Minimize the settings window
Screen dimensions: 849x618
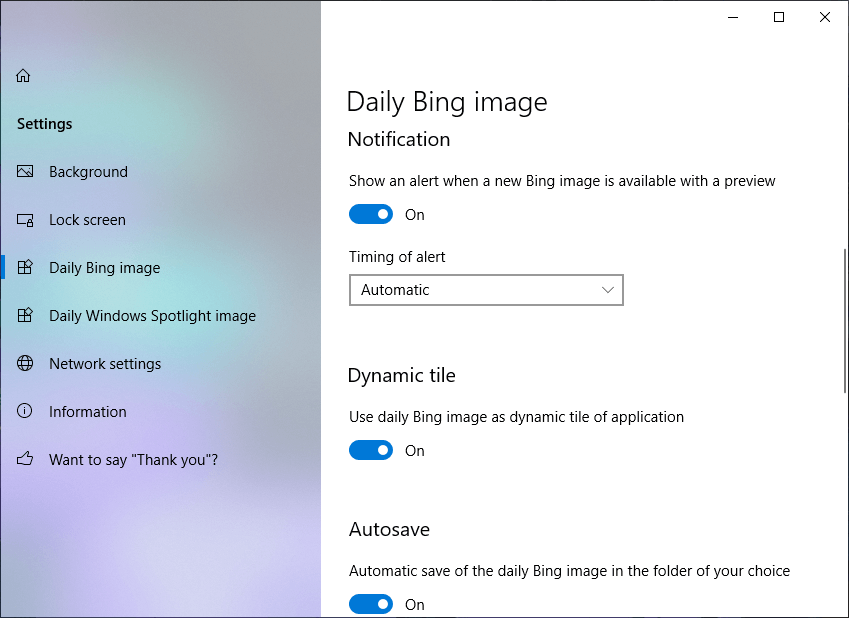(x=733, y=17)
